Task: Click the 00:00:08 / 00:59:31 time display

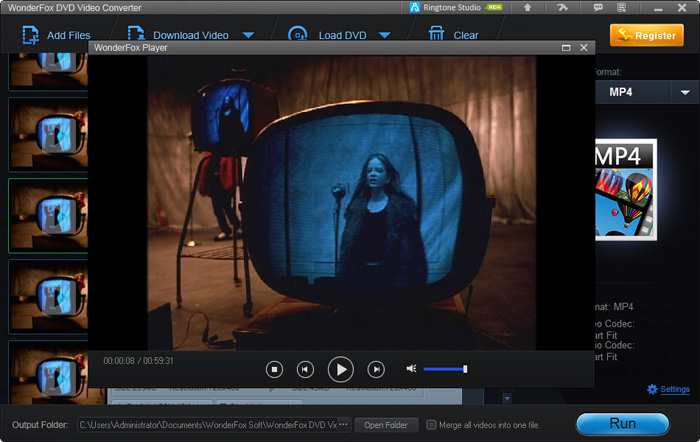Action: click(x=138, y=361)
